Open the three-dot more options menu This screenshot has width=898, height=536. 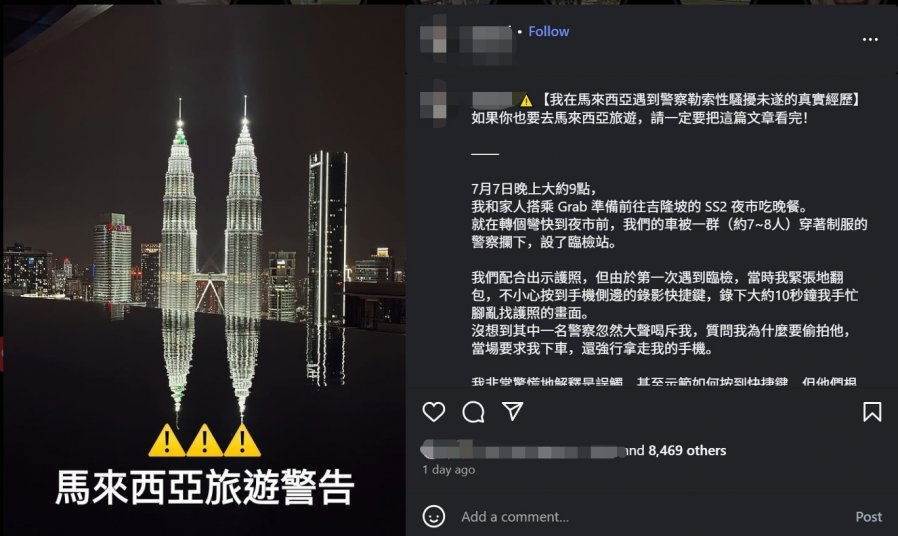[870, 40]
